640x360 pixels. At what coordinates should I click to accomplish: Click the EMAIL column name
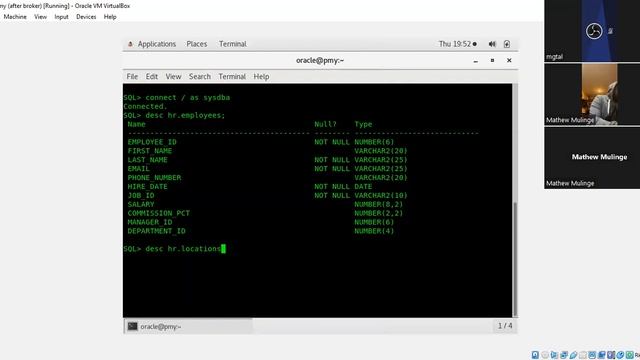(138, 169)
